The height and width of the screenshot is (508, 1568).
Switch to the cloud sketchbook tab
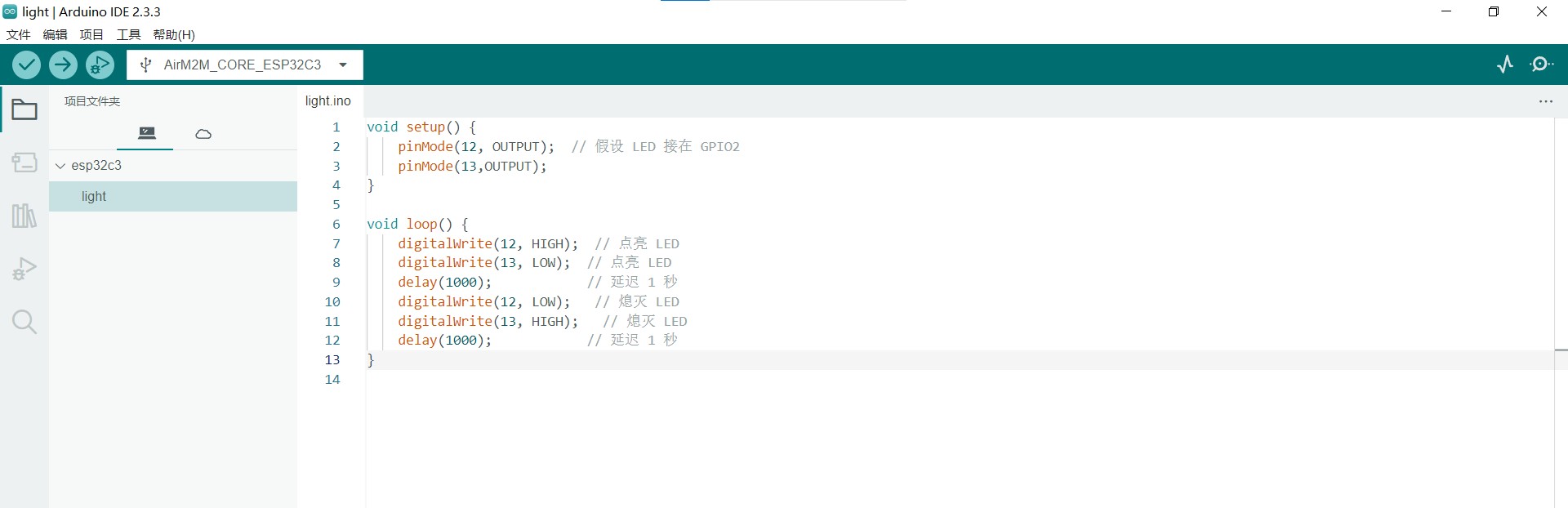pos(203,133)
